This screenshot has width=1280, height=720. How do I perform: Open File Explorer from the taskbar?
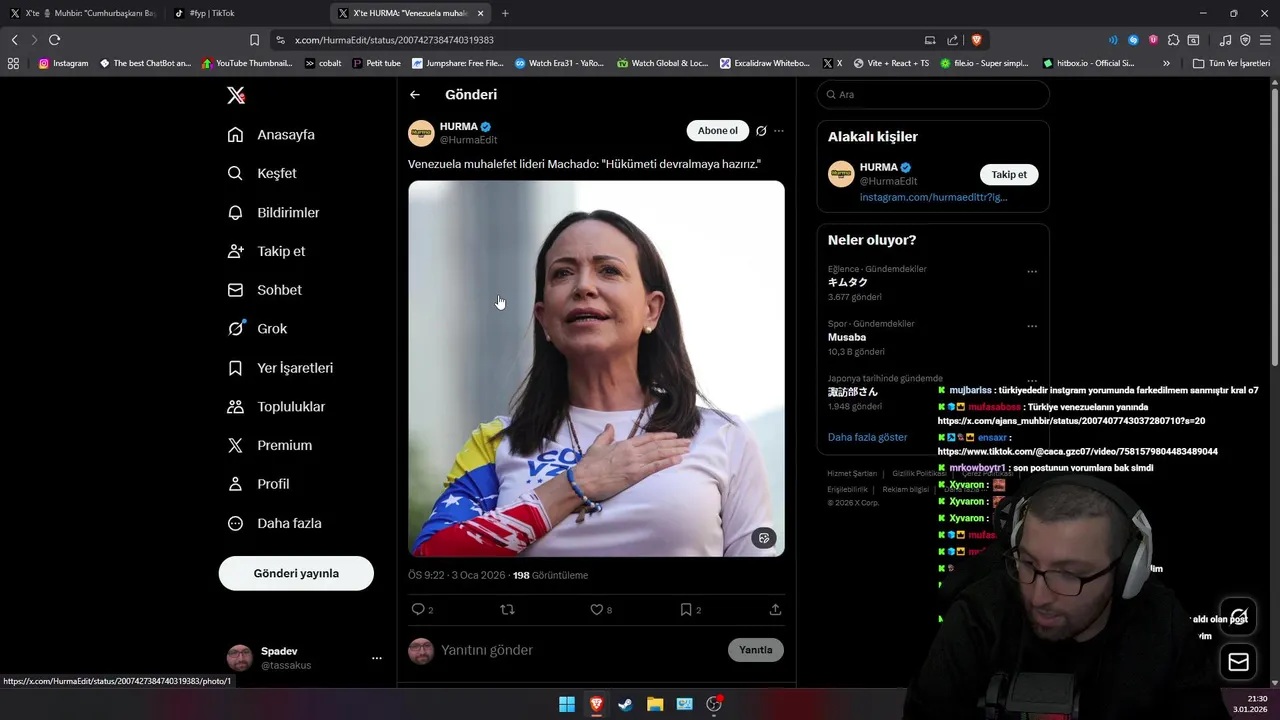coord(655,704)
